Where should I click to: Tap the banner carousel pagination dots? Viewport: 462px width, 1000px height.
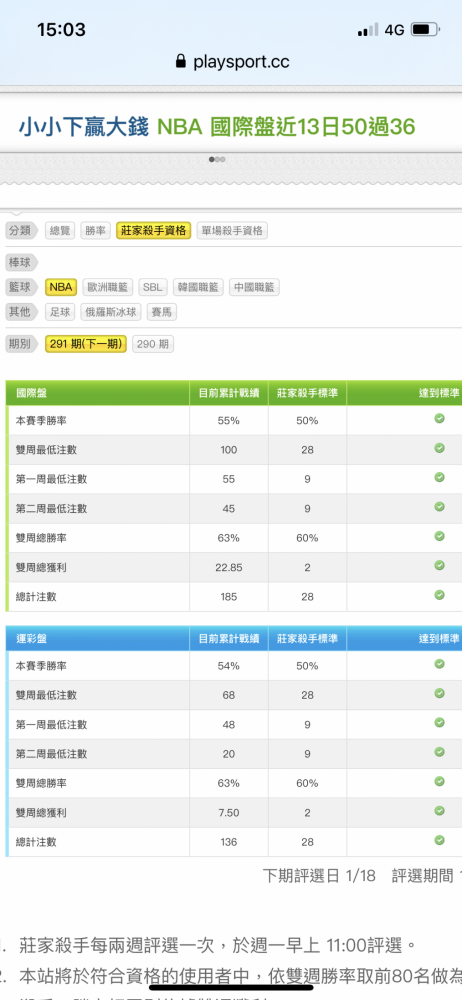pyautogui.click(x=217, y=159)
